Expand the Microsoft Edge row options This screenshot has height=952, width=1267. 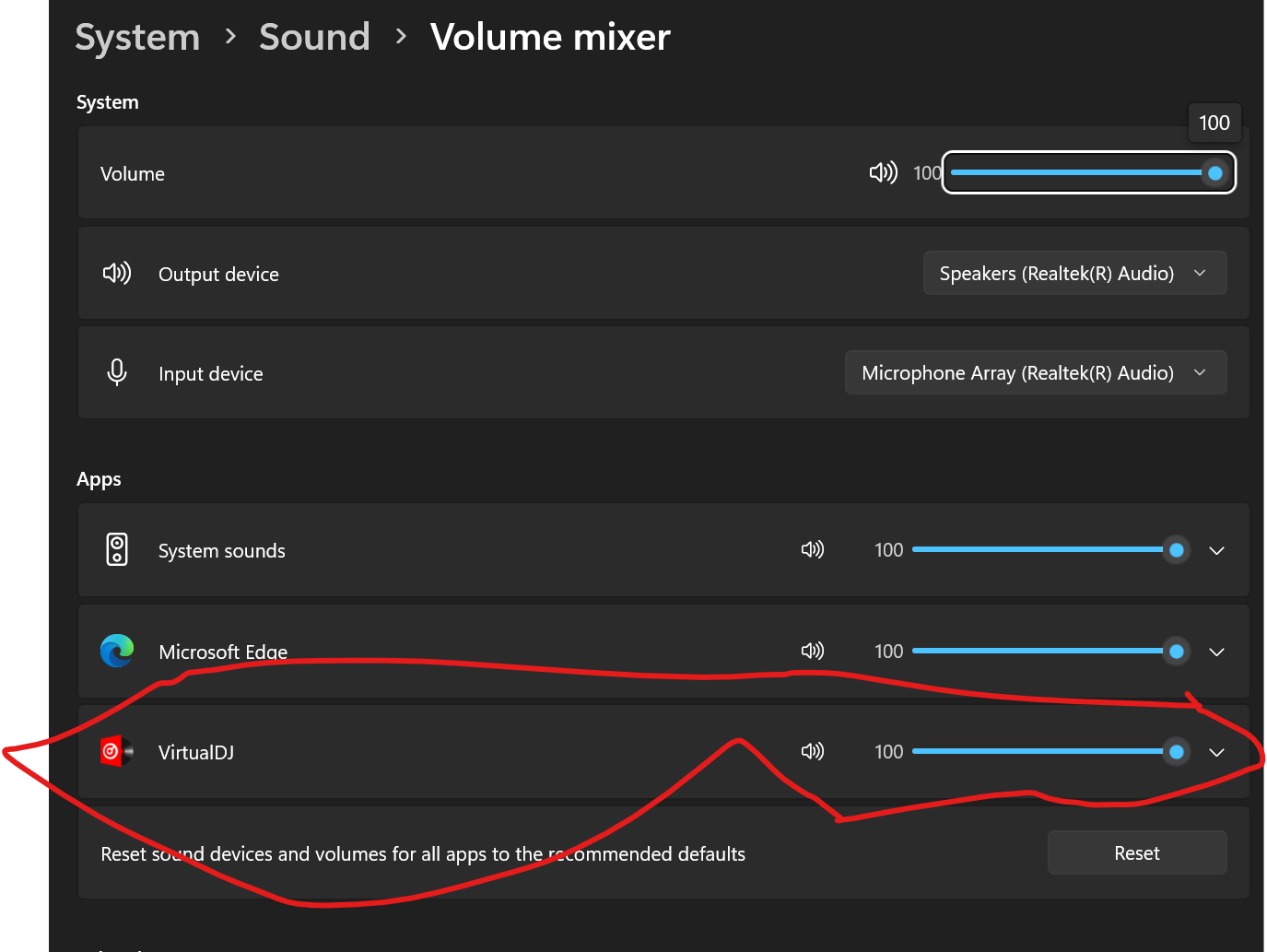1216,652
